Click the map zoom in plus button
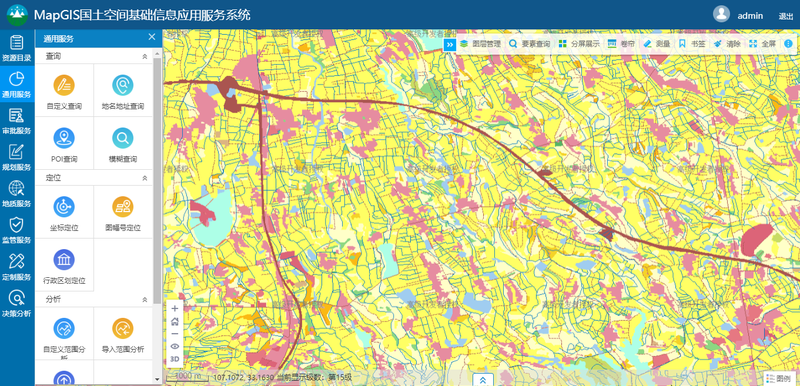Viewport: 800px width, 386px height. pyautogui.click(x=174, y=308)
